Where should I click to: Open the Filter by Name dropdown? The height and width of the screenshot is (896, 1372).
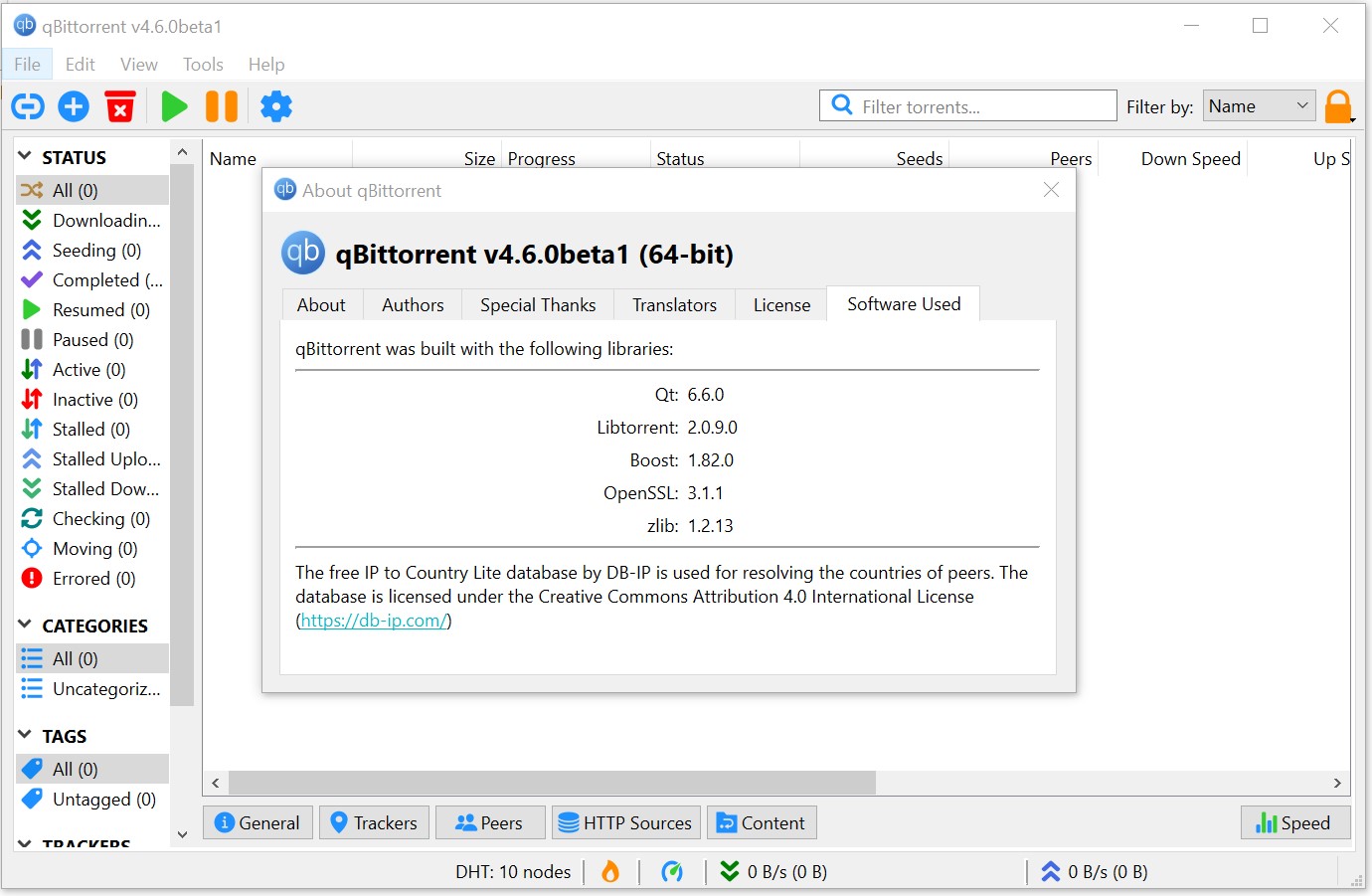click(1259, 105)
